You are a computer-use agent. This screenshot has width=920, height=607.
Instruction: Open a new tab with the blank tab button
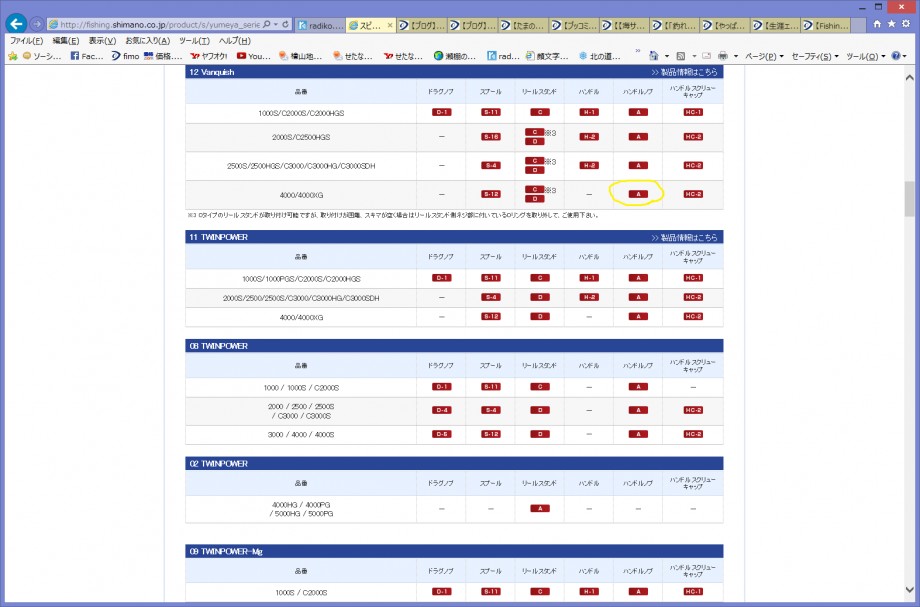coord(858,25)
